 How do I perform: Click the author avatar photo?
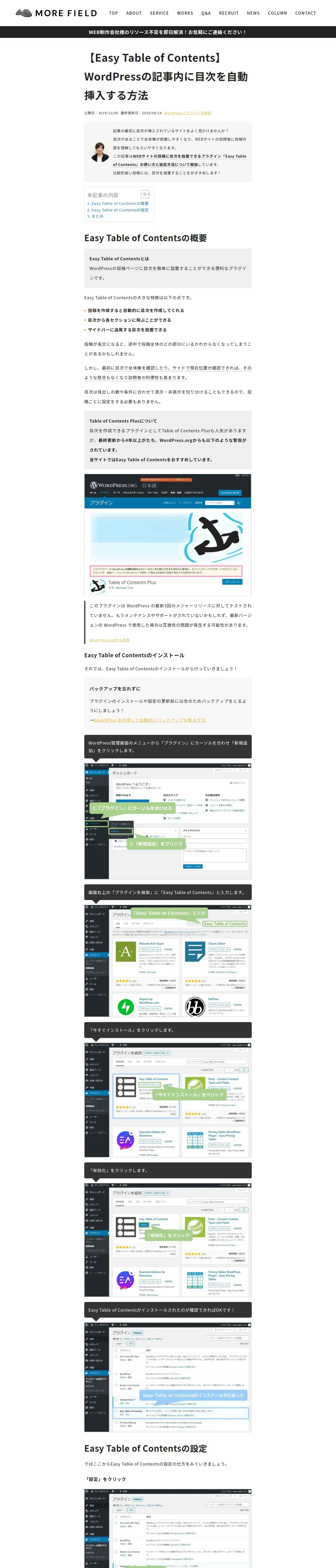pyautogui.click(x=100, y=152)
